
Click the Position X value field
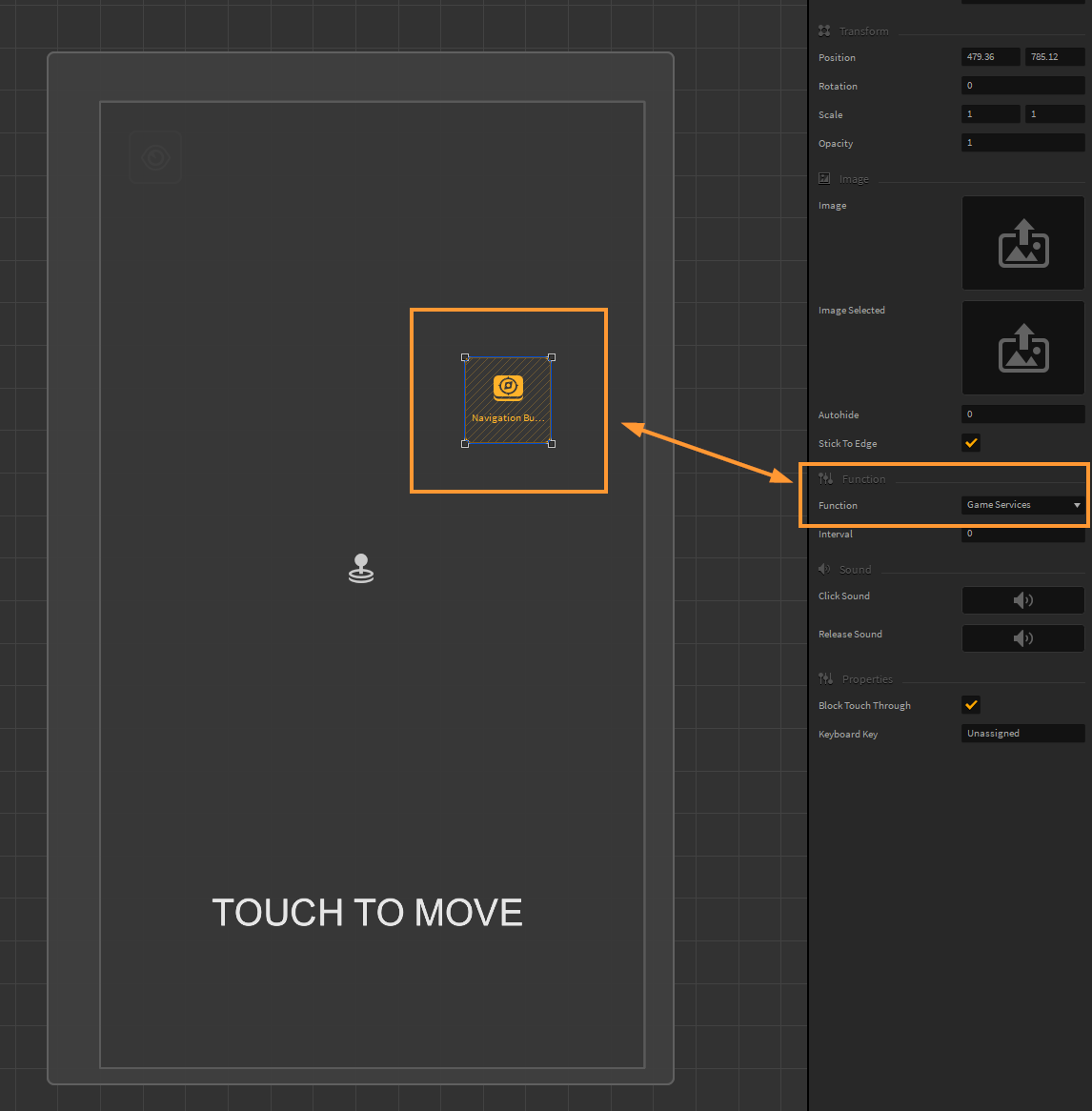pos(990,57)
